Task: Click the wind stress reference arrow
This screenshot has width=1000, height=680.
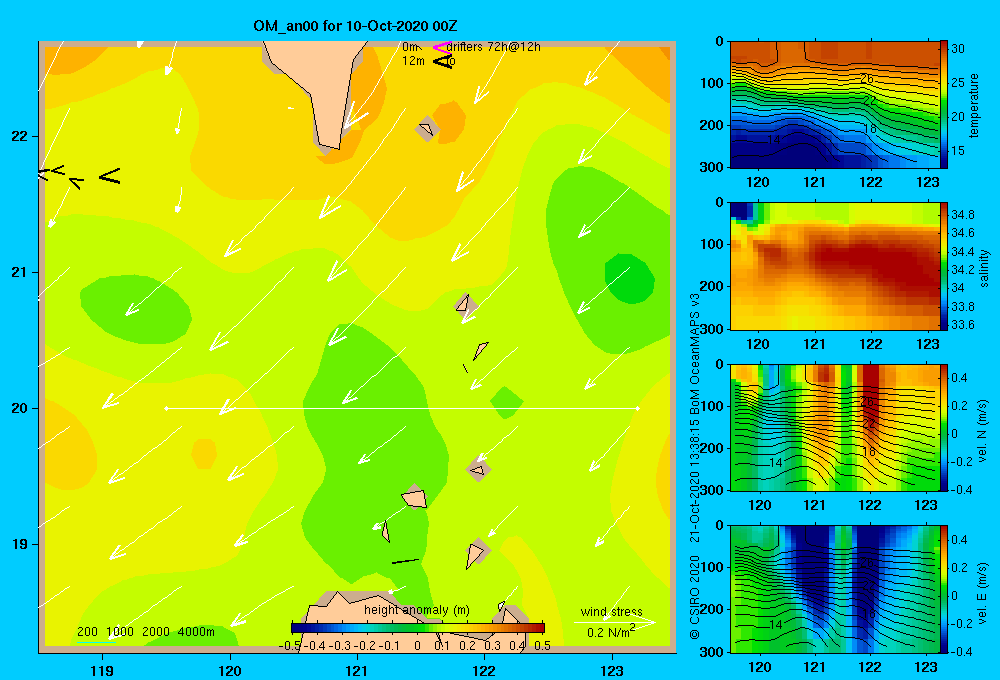Action: coord(615,621)
